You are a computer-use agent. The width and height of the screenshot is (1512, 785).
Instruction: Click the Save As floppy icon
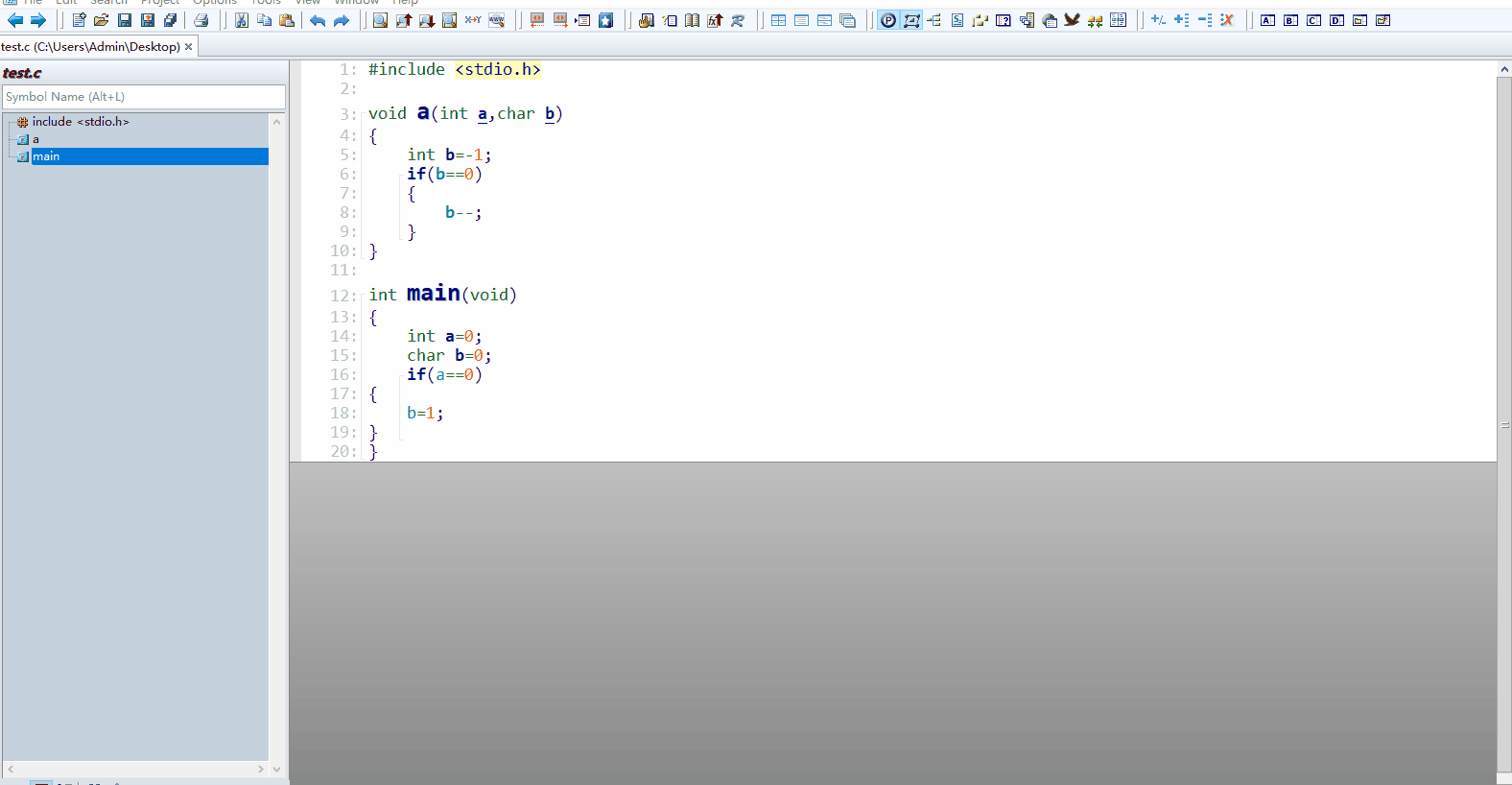[x=148, y=20]
